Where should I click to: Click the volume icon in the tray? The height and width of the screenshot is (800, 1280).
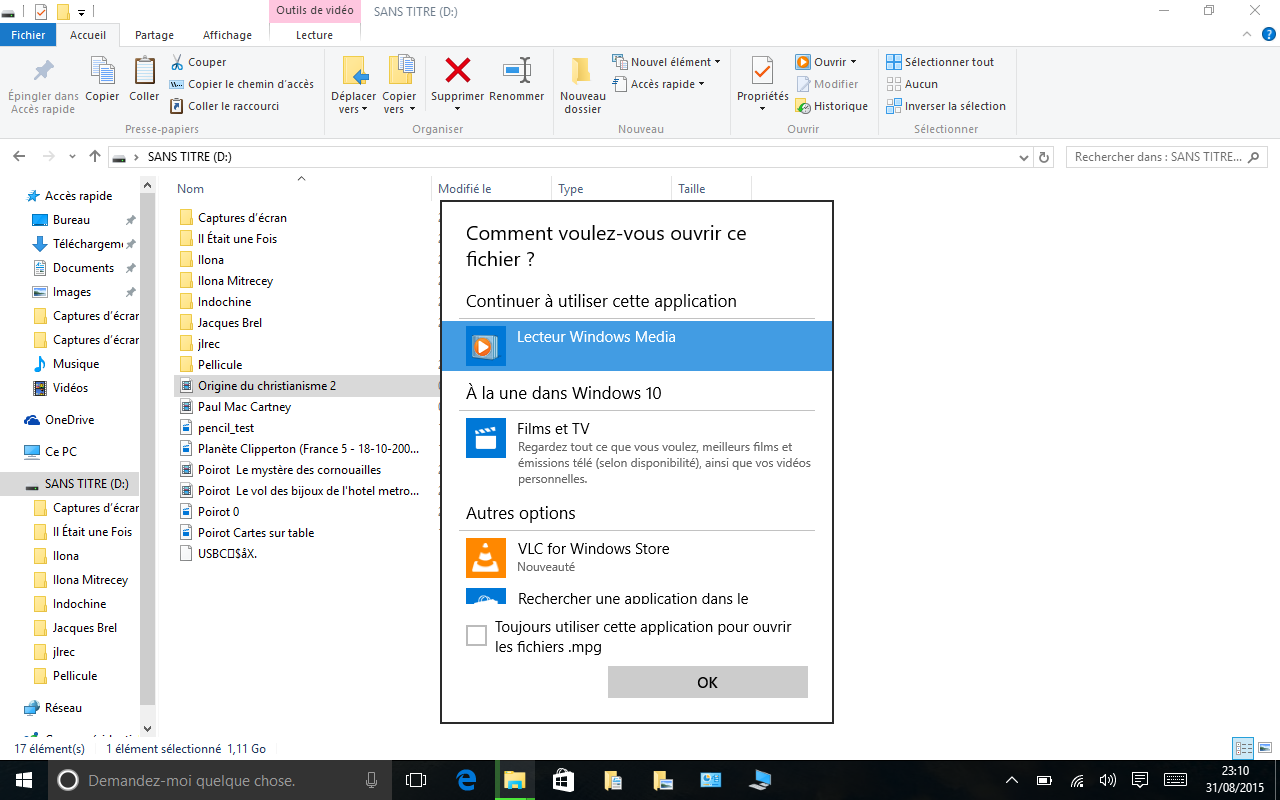[1107, 780]
